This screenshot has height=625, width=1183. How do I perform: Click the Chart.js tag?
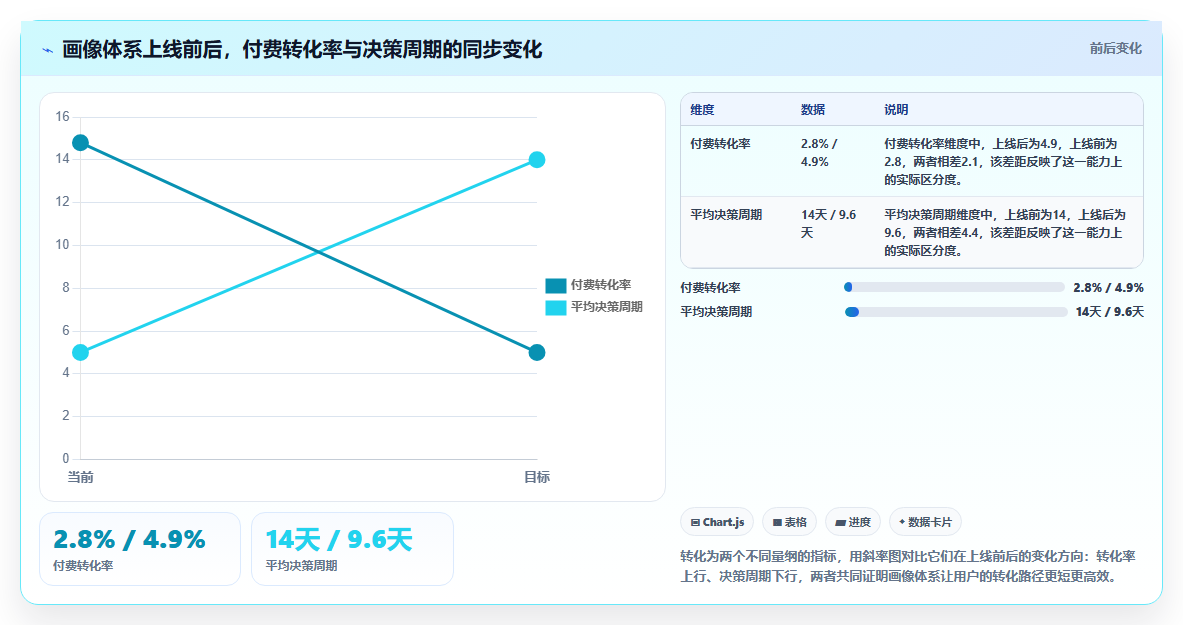(x=717, y=522)
